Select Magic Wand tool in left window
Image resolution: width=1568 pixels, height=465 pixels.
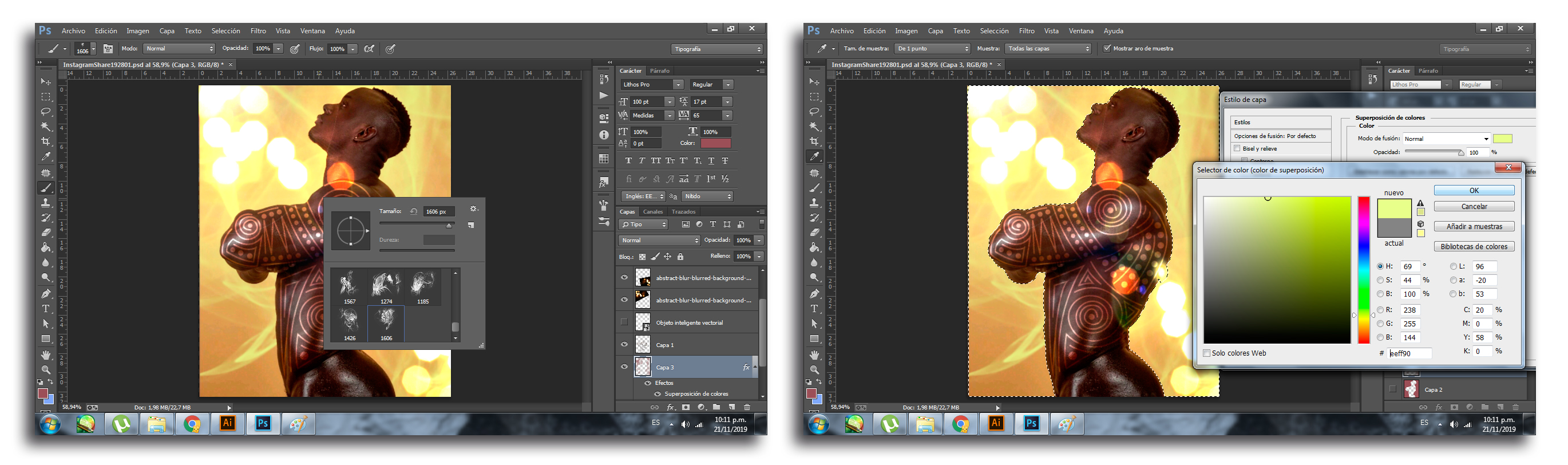[46, 127]
